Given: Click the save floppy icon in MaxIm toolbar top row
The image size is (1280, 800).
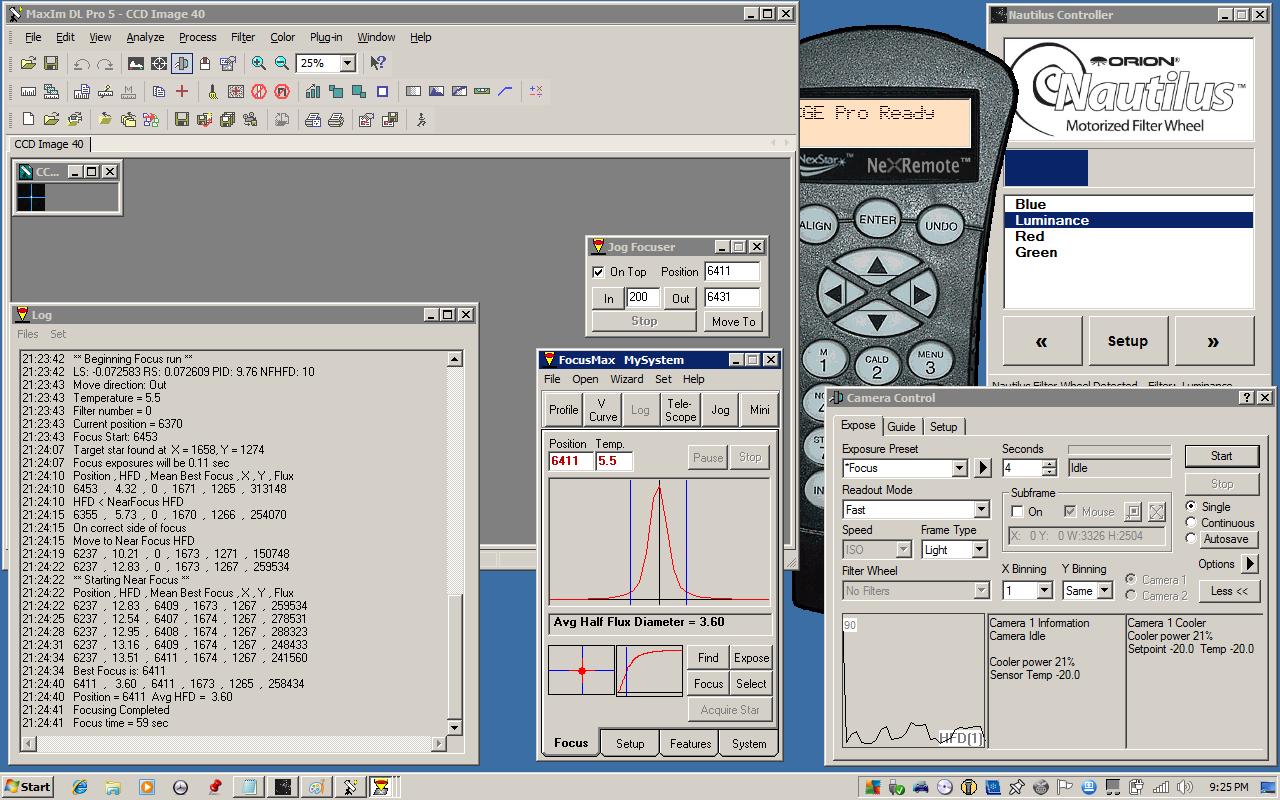Looking at the screenshot, I should [x=51, y=63].
